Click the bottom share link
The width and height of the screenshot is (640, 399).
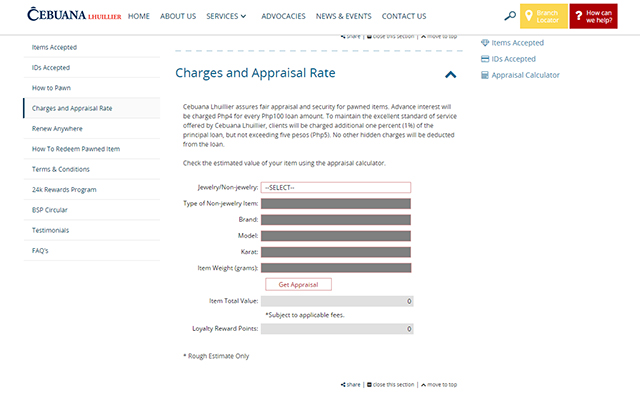click(x=351, y=384)
